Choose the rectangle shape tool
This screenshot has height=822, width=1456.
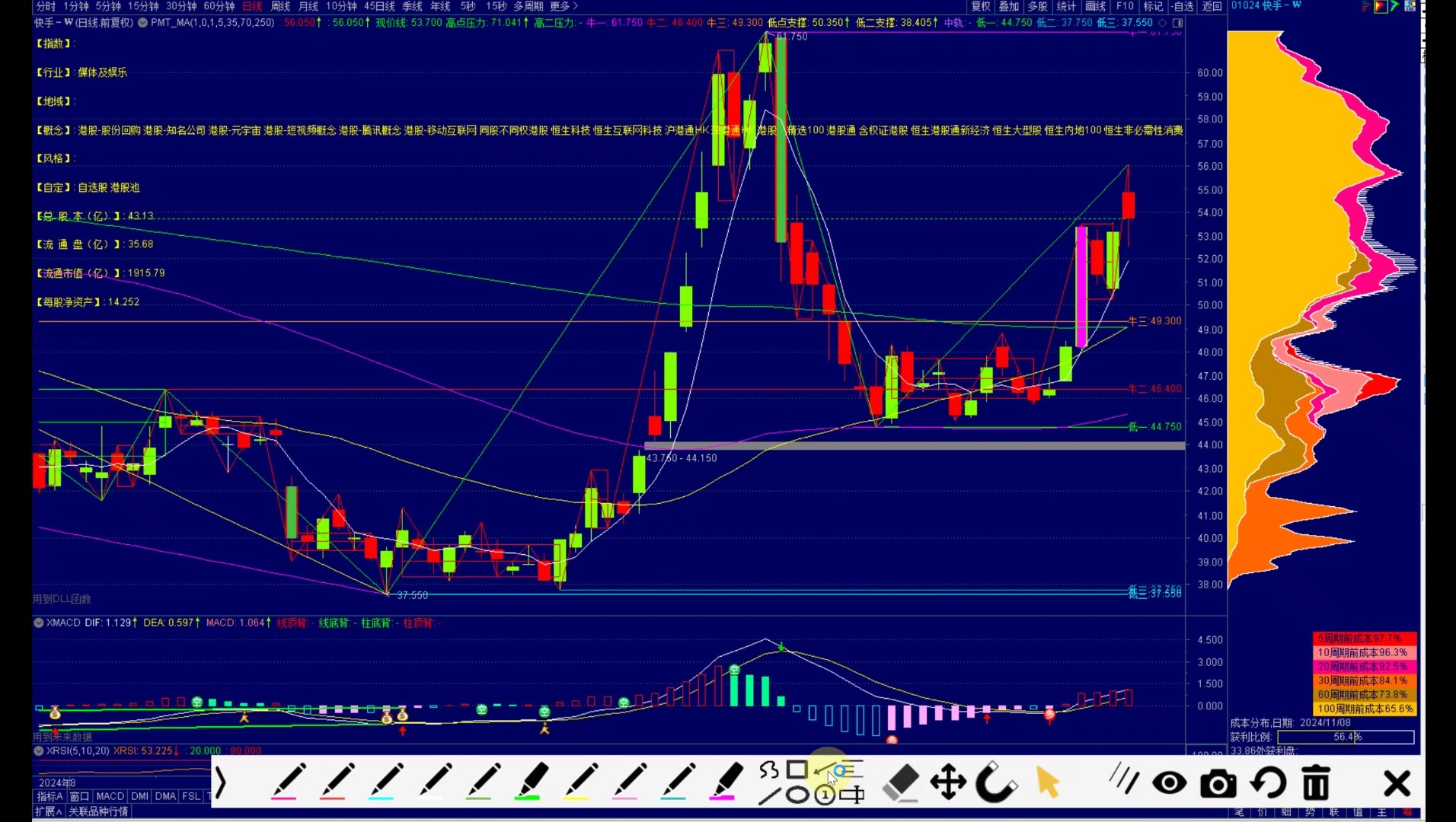coord(797,770)
